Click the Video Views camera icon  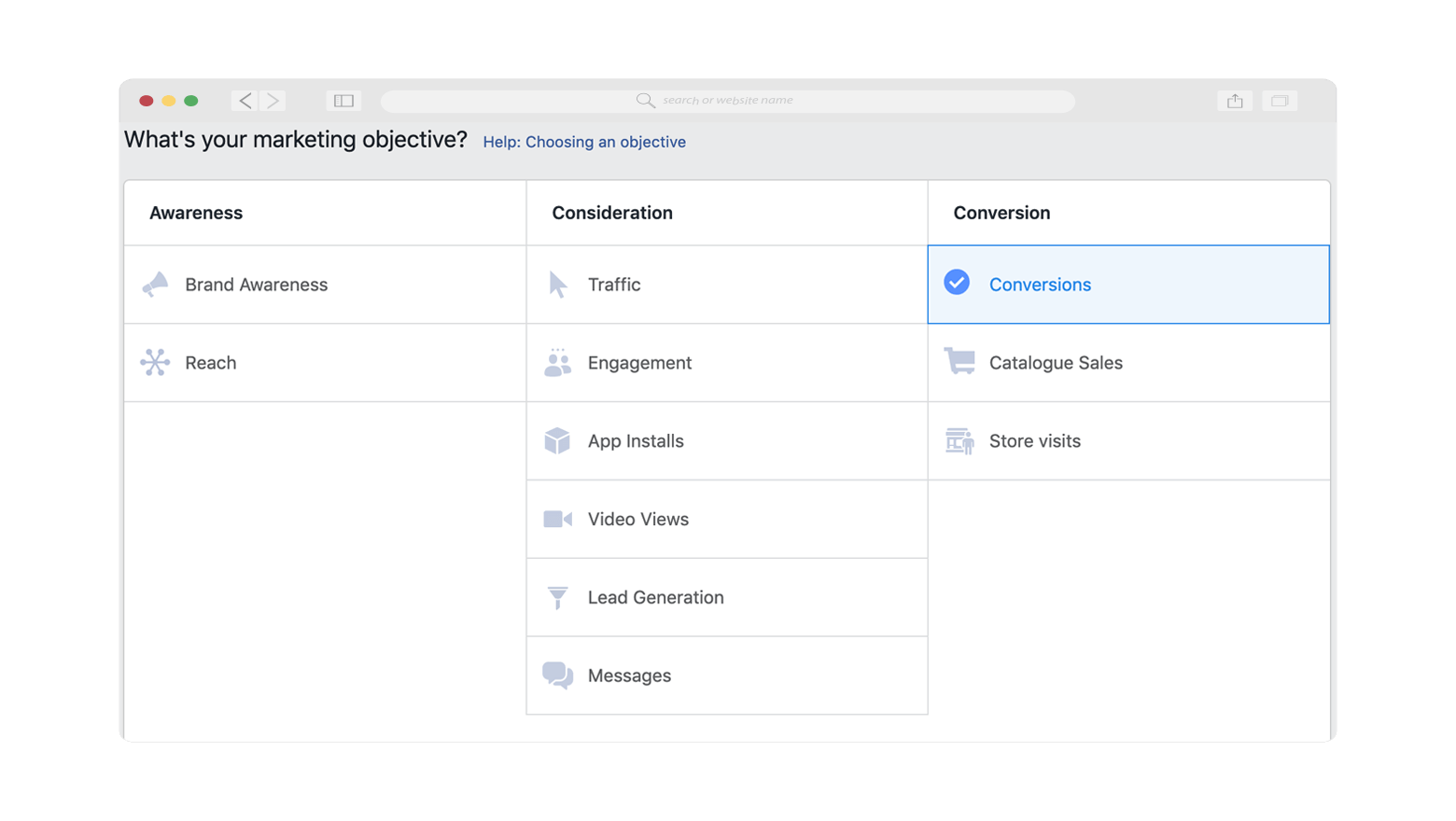point(557,519)
